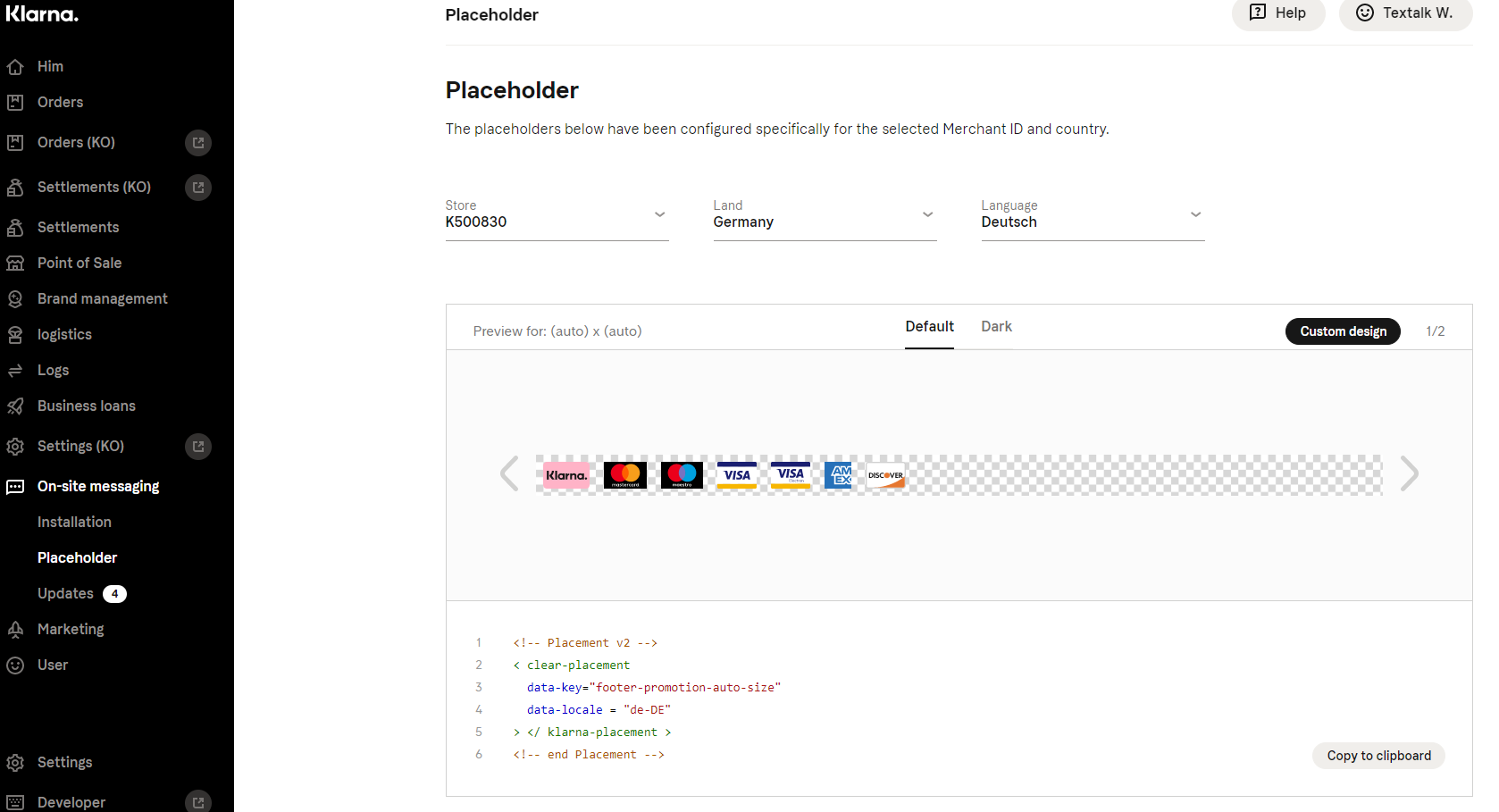Select the Default preview tab
The image size is (1499, 812).
[x=929, y=327]
